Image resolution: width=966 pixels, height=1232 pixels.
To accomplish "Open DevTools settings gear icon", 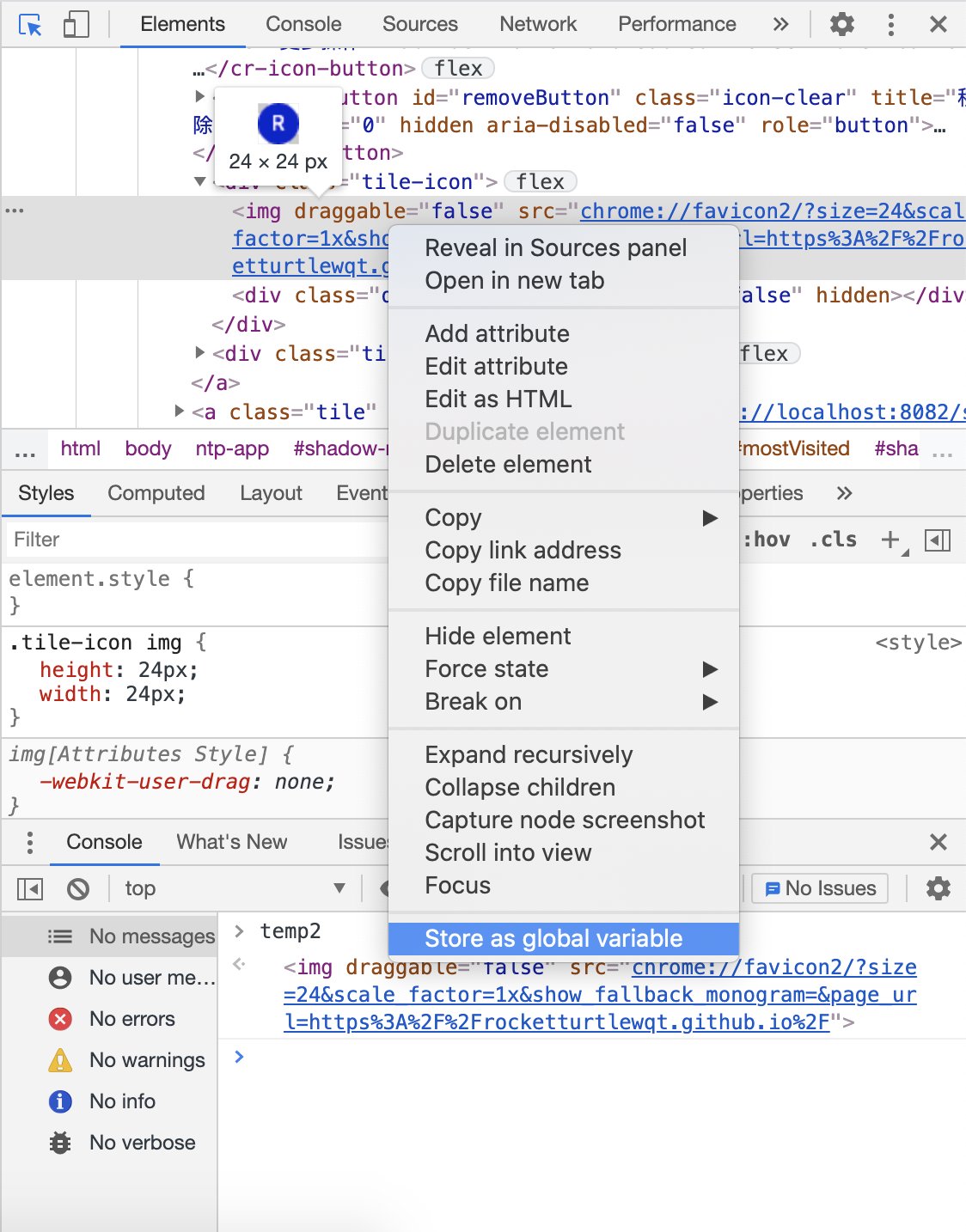I will coord(841,24).
